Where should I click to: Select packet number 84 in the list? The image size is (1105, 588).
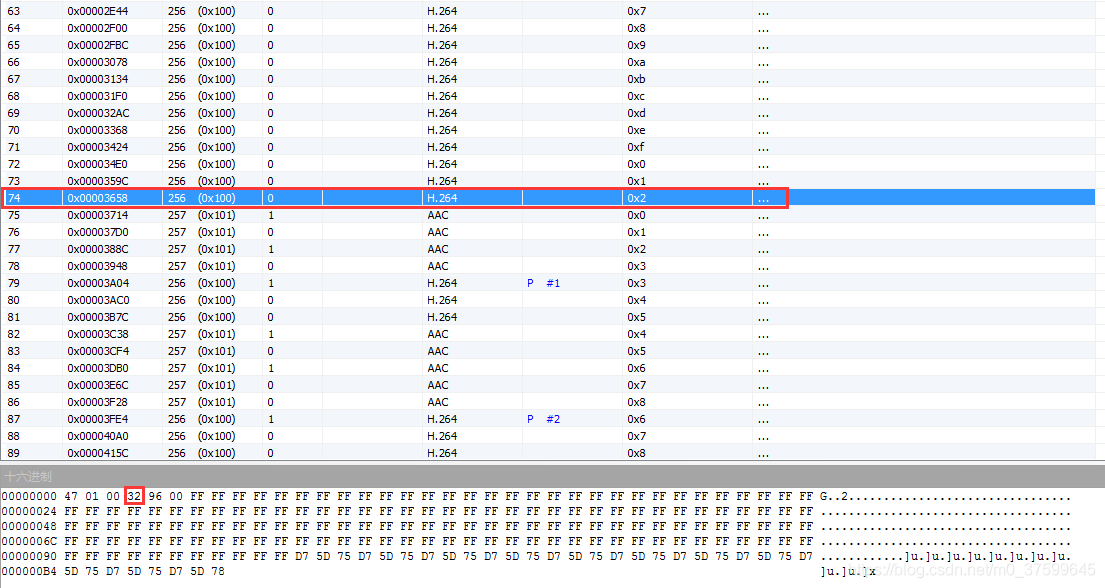[x=548, y=368]
